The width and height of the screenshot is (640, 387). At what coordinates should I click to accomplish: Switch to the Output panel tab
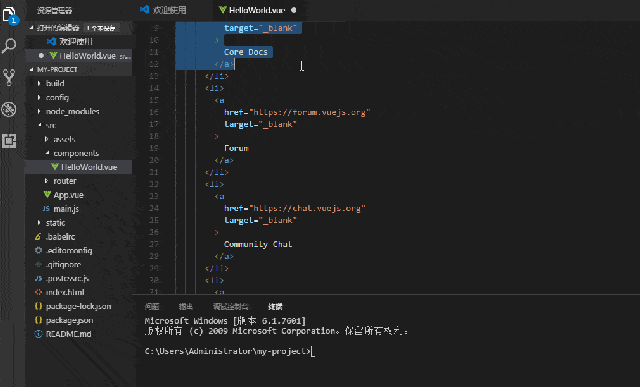[186, 307]
